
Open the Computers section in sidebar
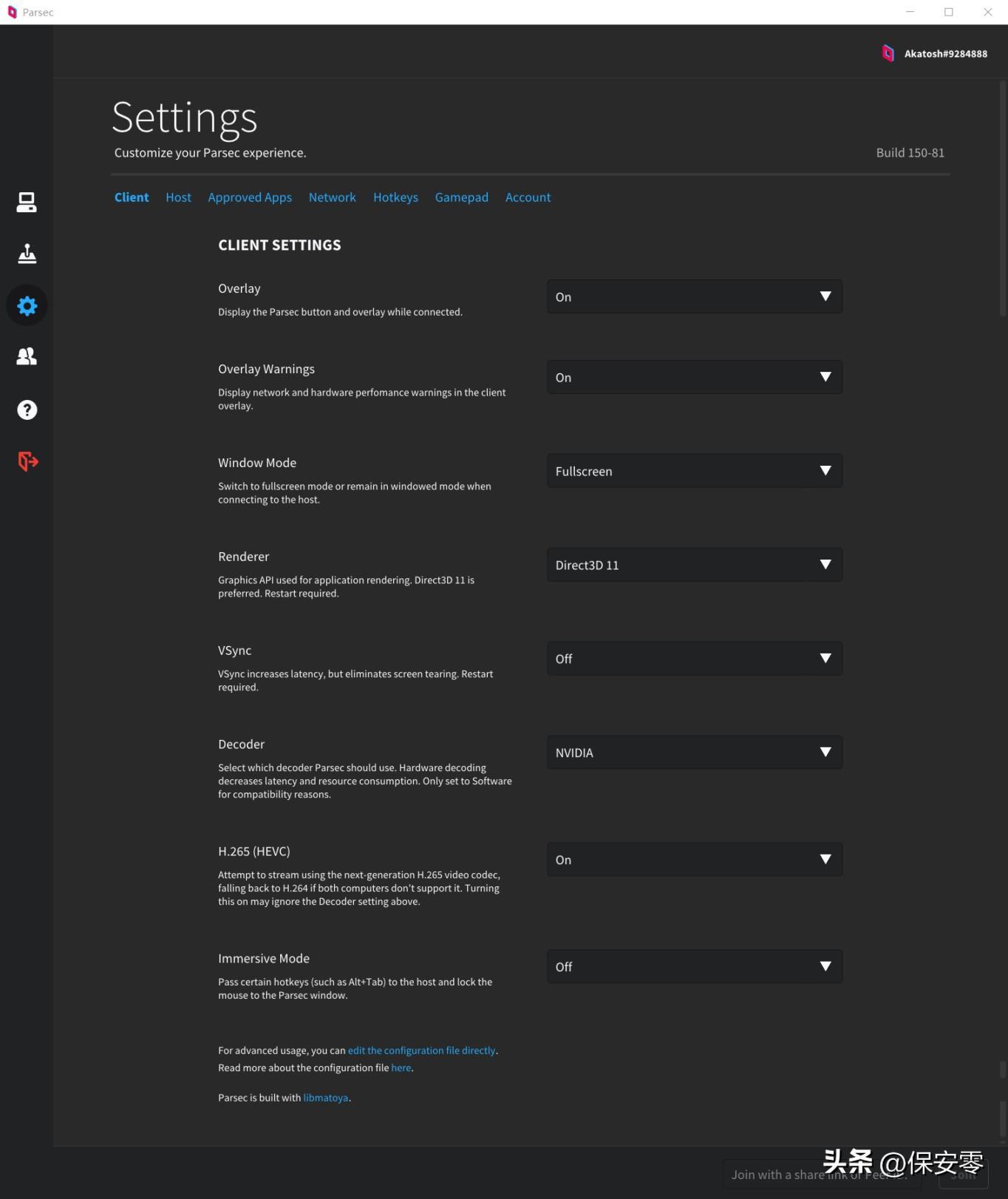27,202
